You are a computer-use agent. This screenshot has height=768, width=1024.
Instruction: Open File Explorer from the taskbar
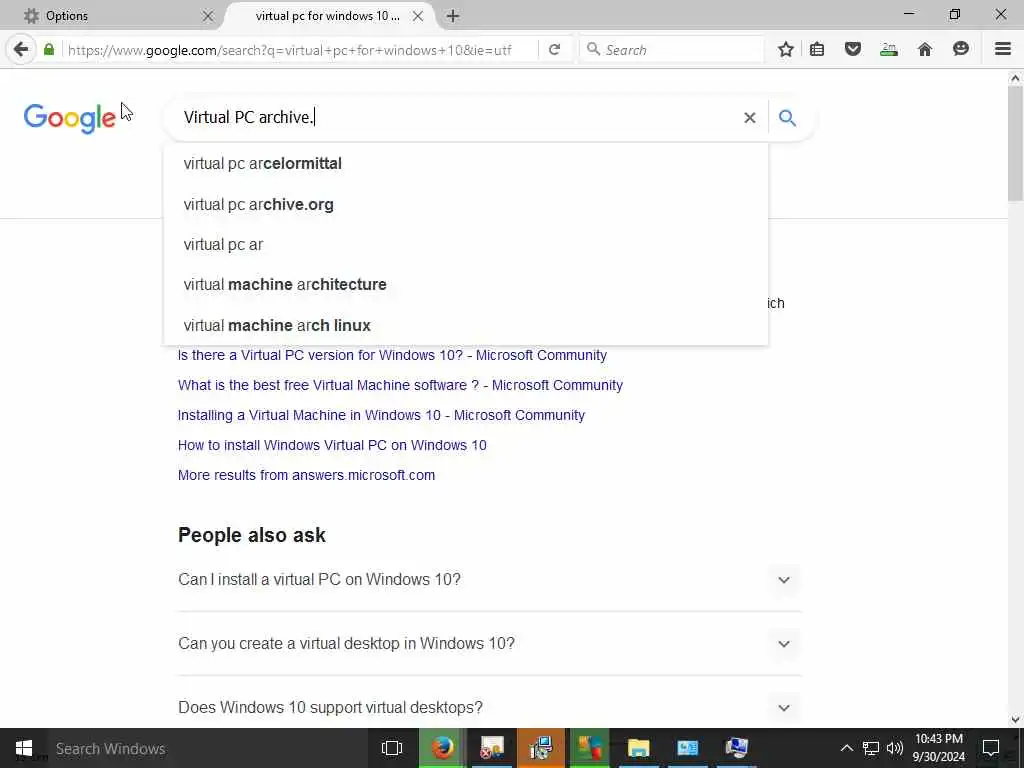tap(638, 748)
